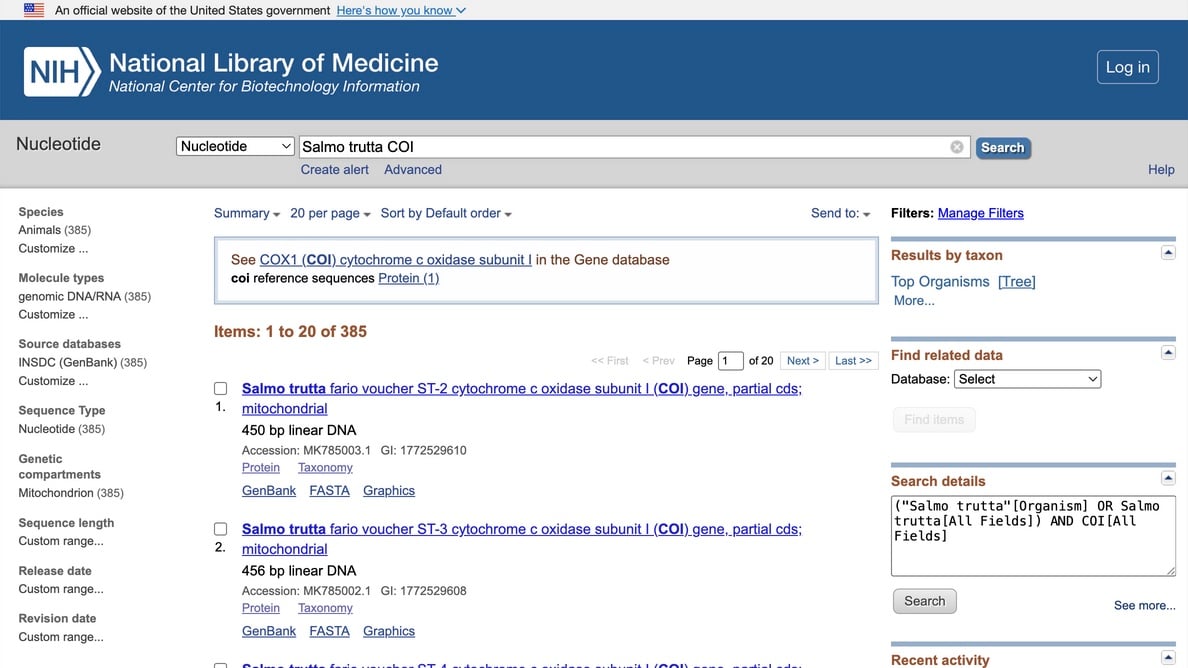Set Sequence length Custom range
Screen dimensions: 1188x668
(x=61, y=541)
